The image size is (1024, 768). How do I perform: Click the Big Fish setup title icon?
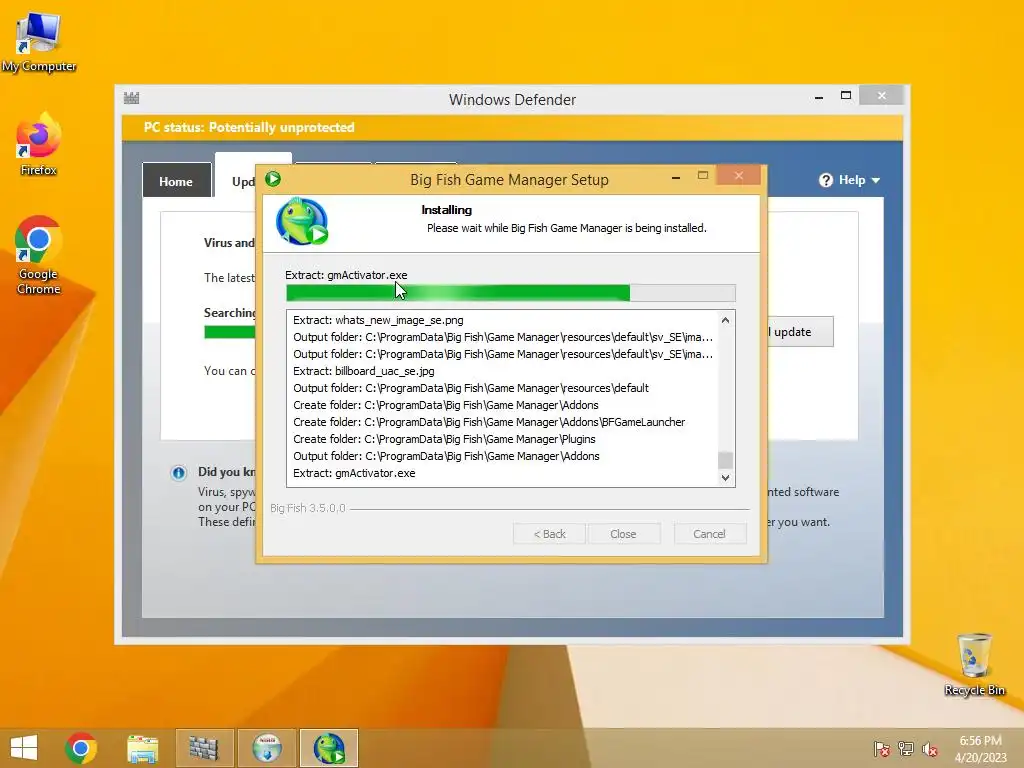tap(273, 179)
